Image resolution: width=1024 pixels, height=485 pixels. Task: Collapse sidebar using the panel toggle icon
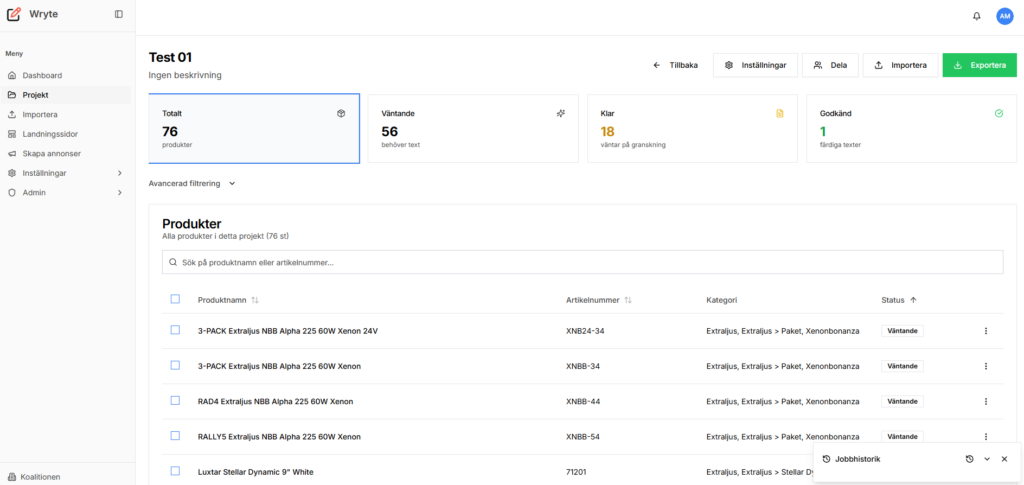[x=119, y=15]
